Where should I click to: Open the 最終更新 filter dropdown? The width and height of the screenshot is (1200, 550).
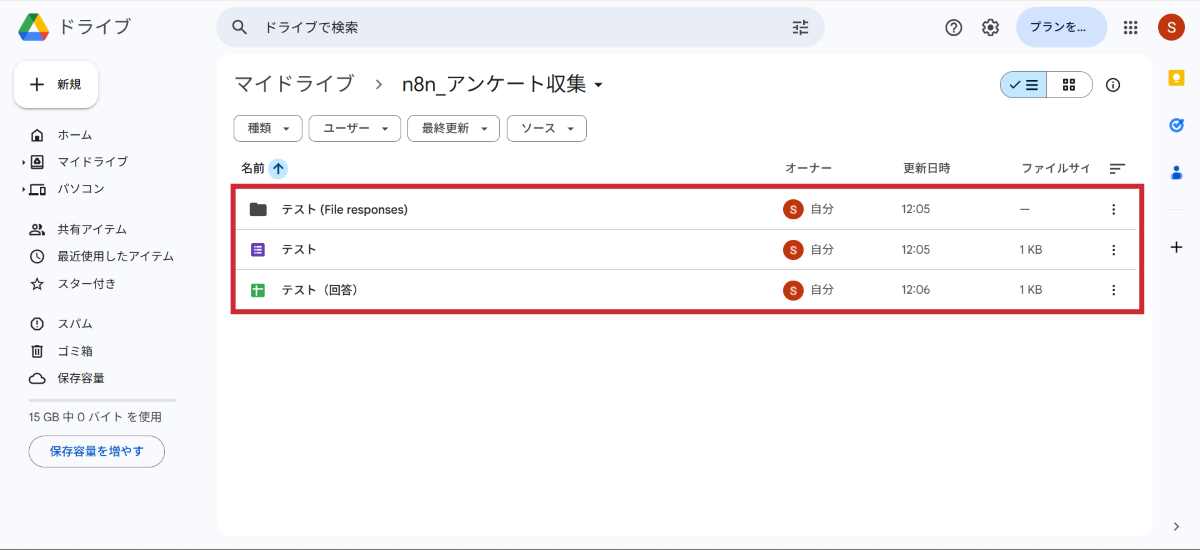(453, 129)
